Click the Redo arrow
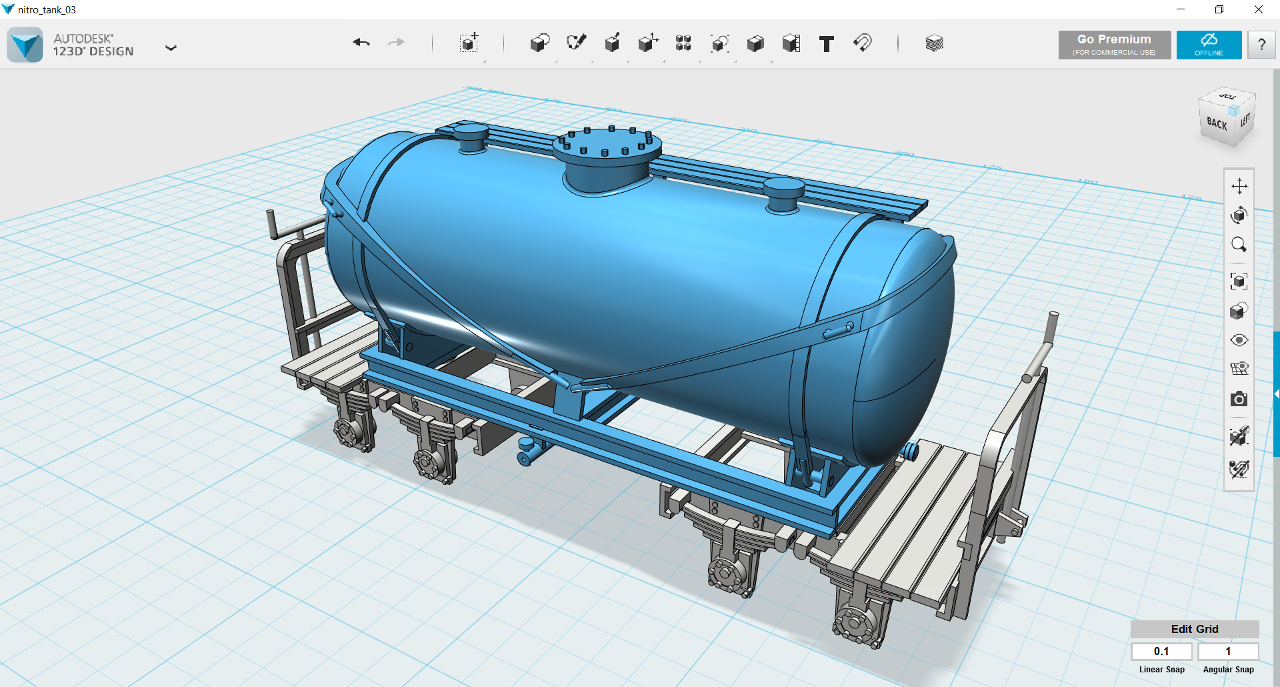This screenshot has height=687, width=1280. 396,43
